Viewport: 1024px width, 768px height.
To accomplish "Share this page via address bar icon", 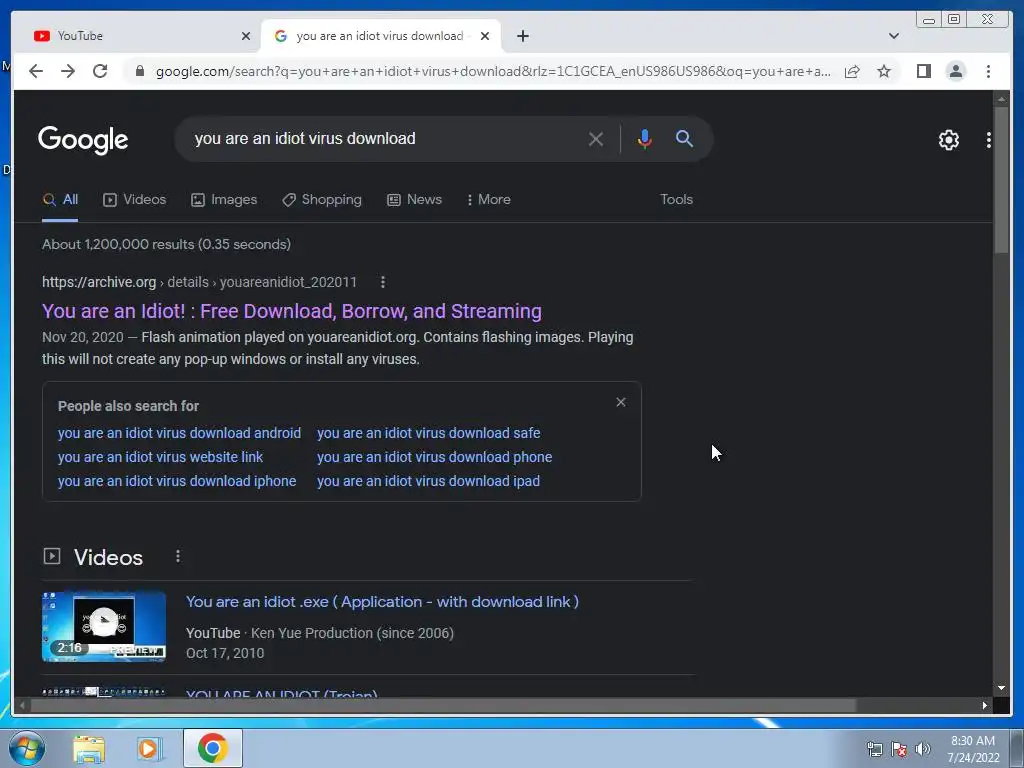I will click(852, 71).
